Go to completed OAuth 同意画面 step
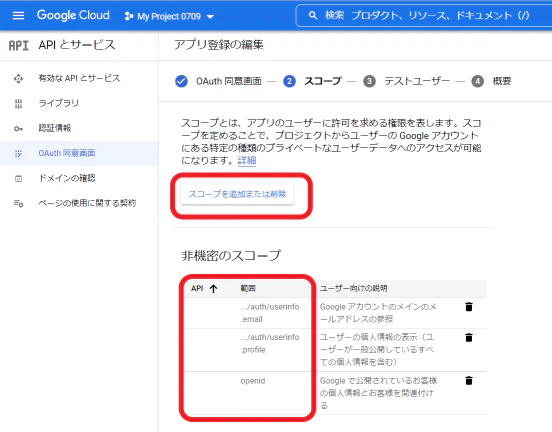The image size is (552, 432). point(218,81)
